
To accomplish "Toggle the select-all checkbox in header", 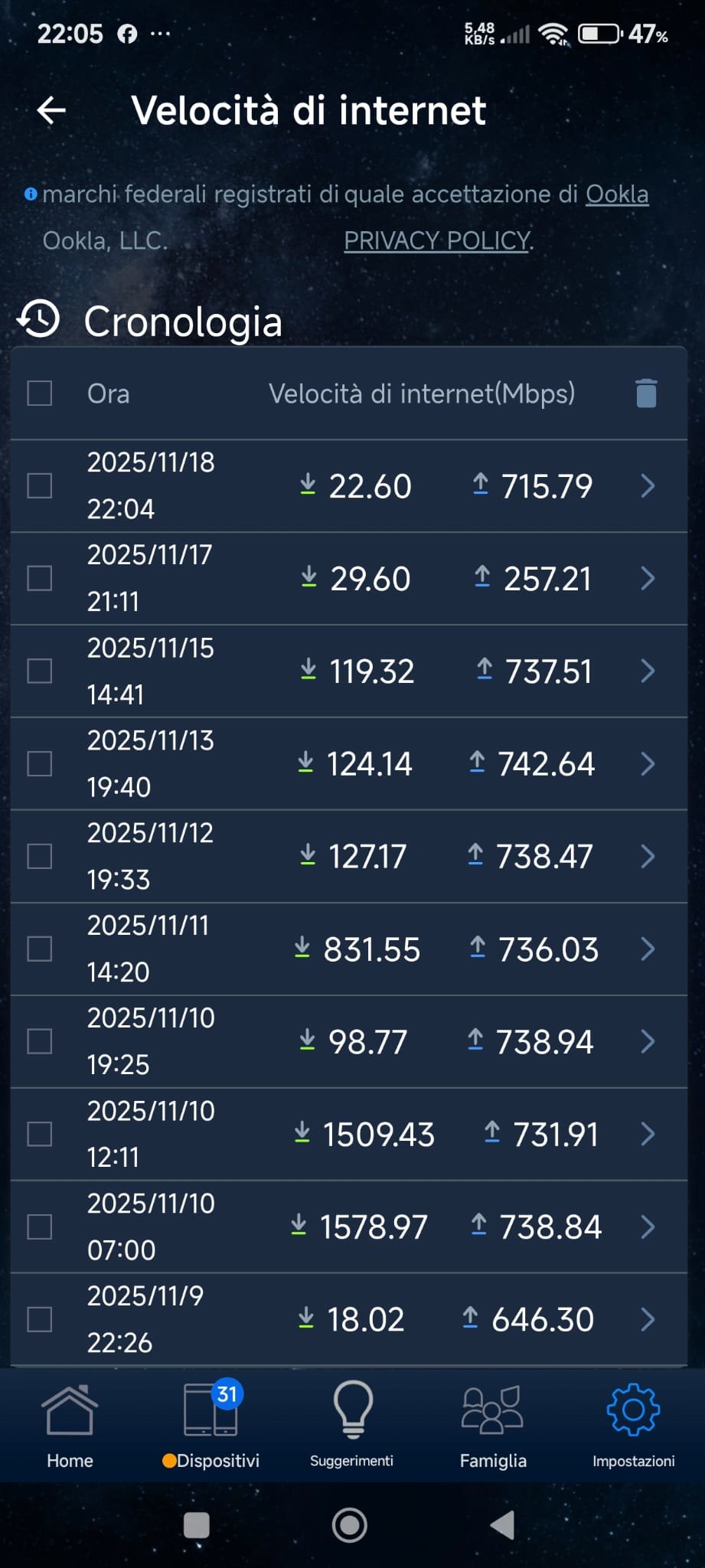I will tap(40, 394).
